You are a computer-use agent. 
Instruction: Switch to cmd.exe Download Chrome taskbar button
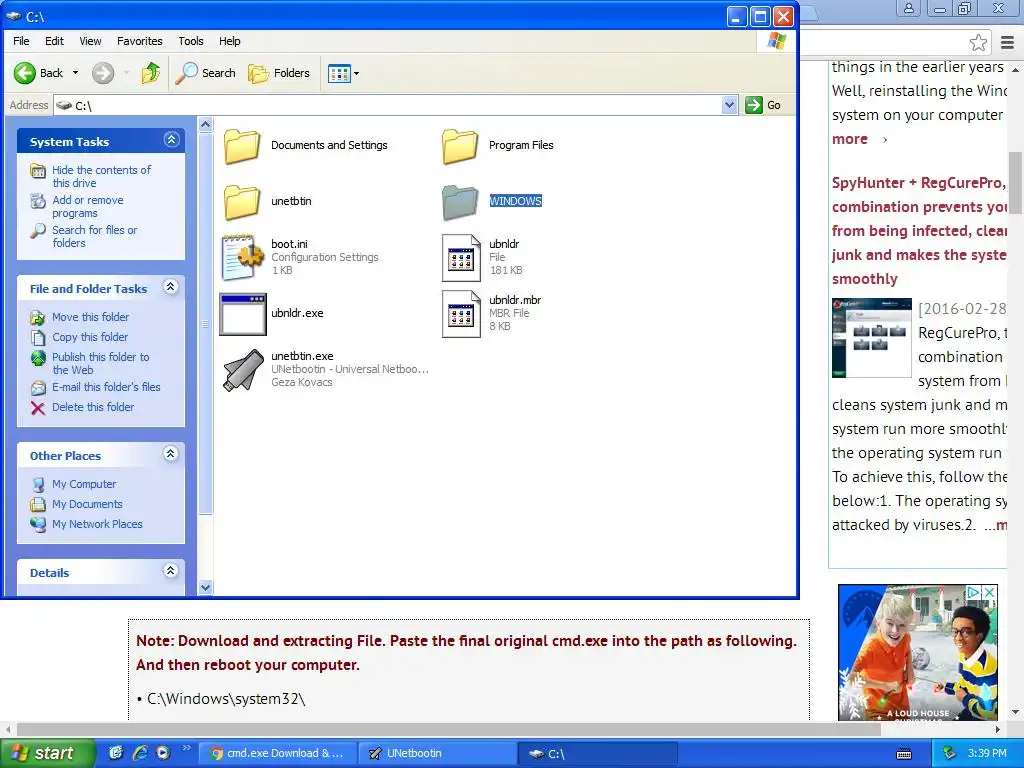tap(276, 753)
